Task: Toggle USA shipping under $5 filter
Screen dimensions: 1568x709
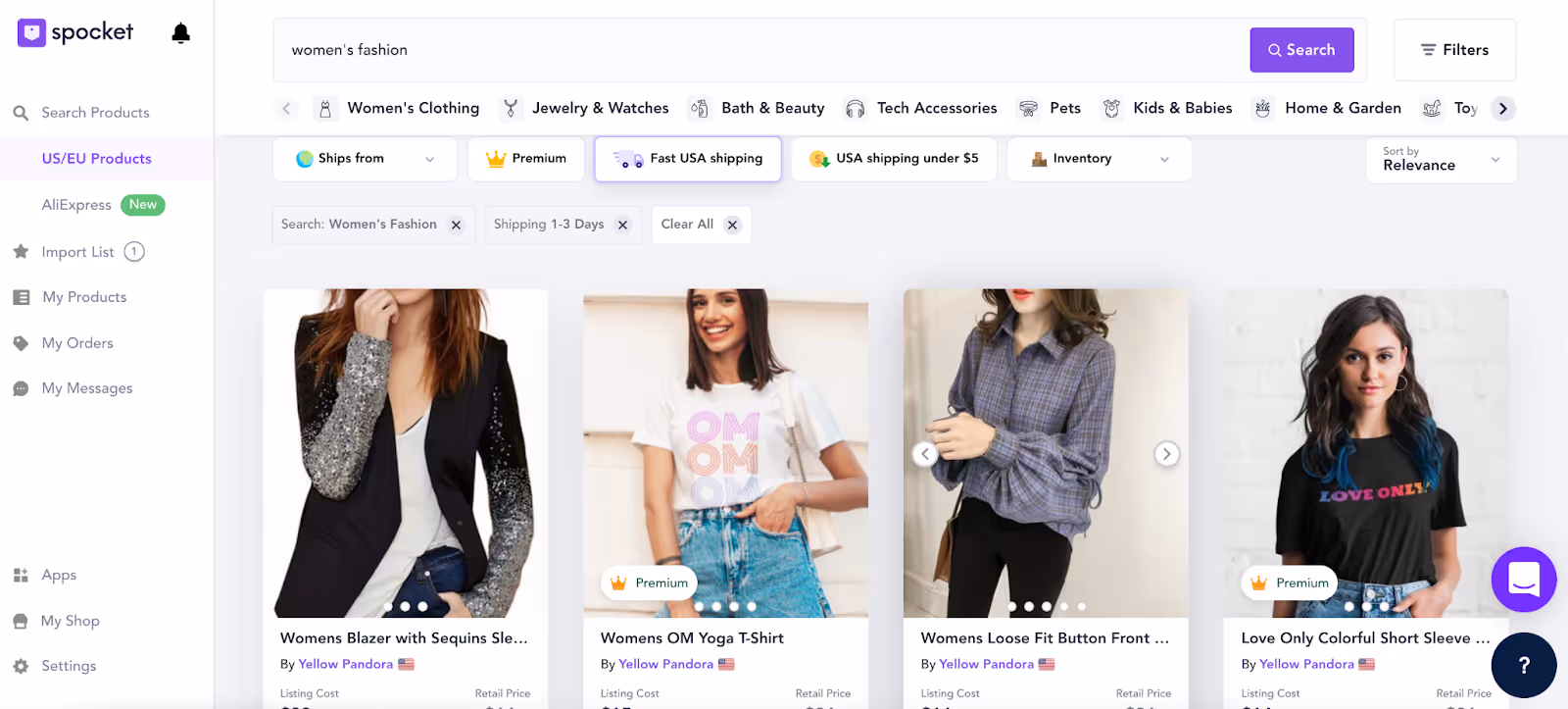Action: (894, 159)
